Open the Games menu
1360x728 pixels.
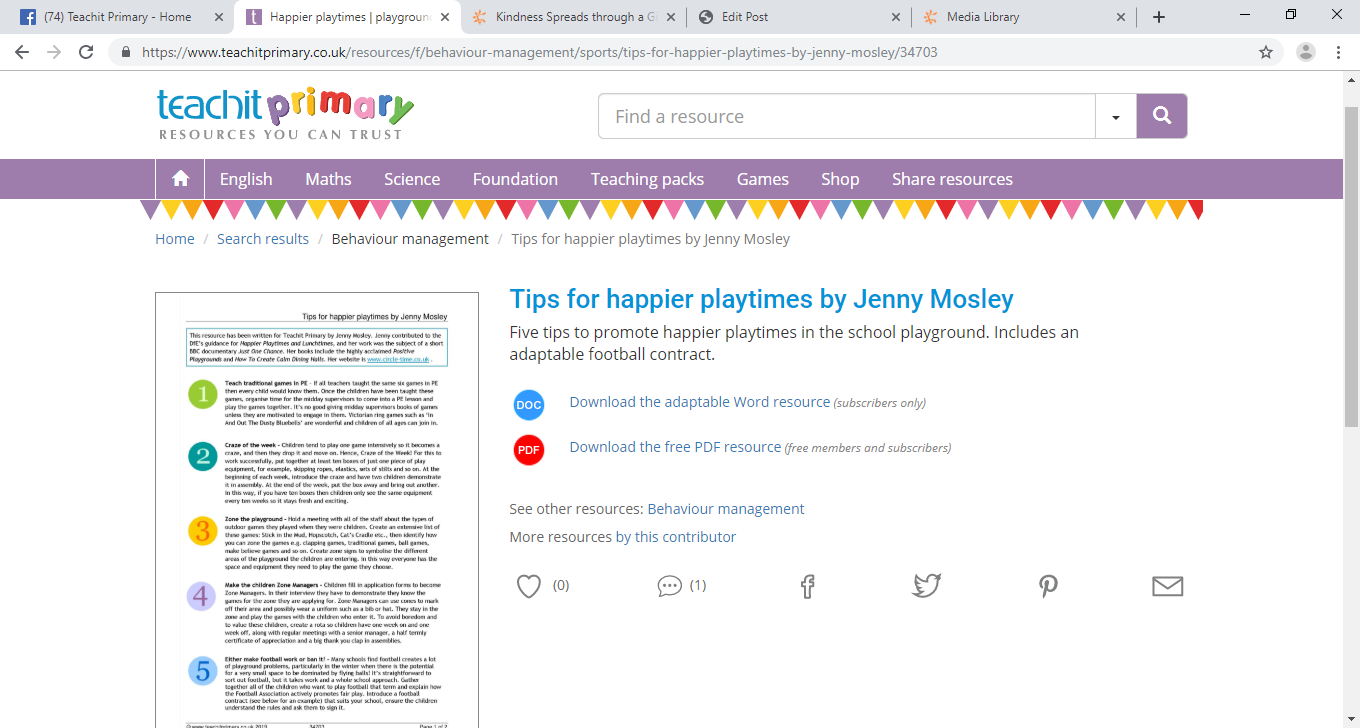(x=763, y=179)
